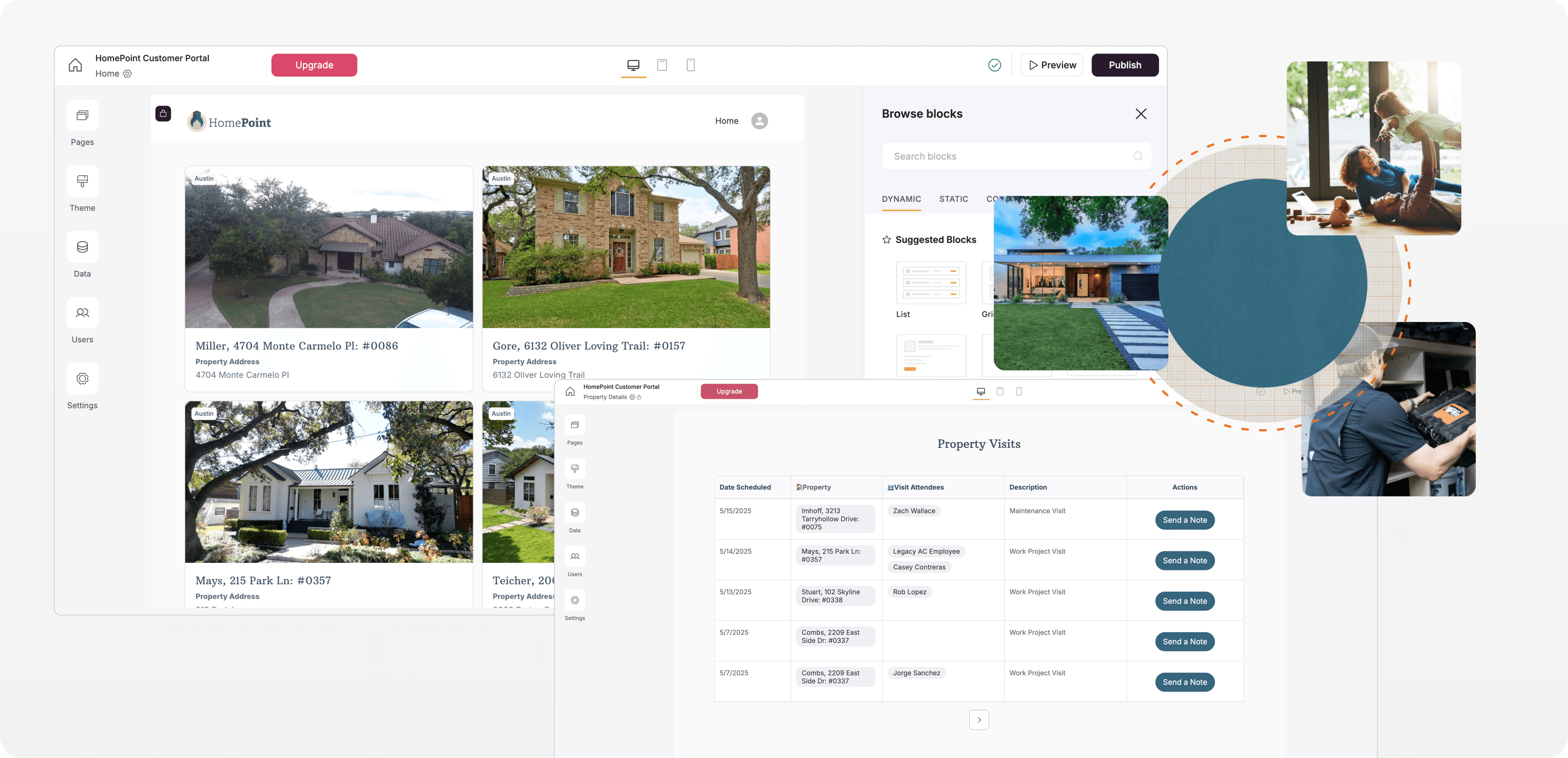Click the red Upgrade button
1568x758 pixels.
(x=314, y=65)
